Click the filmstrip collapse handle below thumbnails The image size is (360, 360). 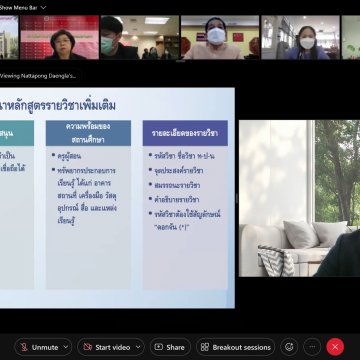coord(180,61)
